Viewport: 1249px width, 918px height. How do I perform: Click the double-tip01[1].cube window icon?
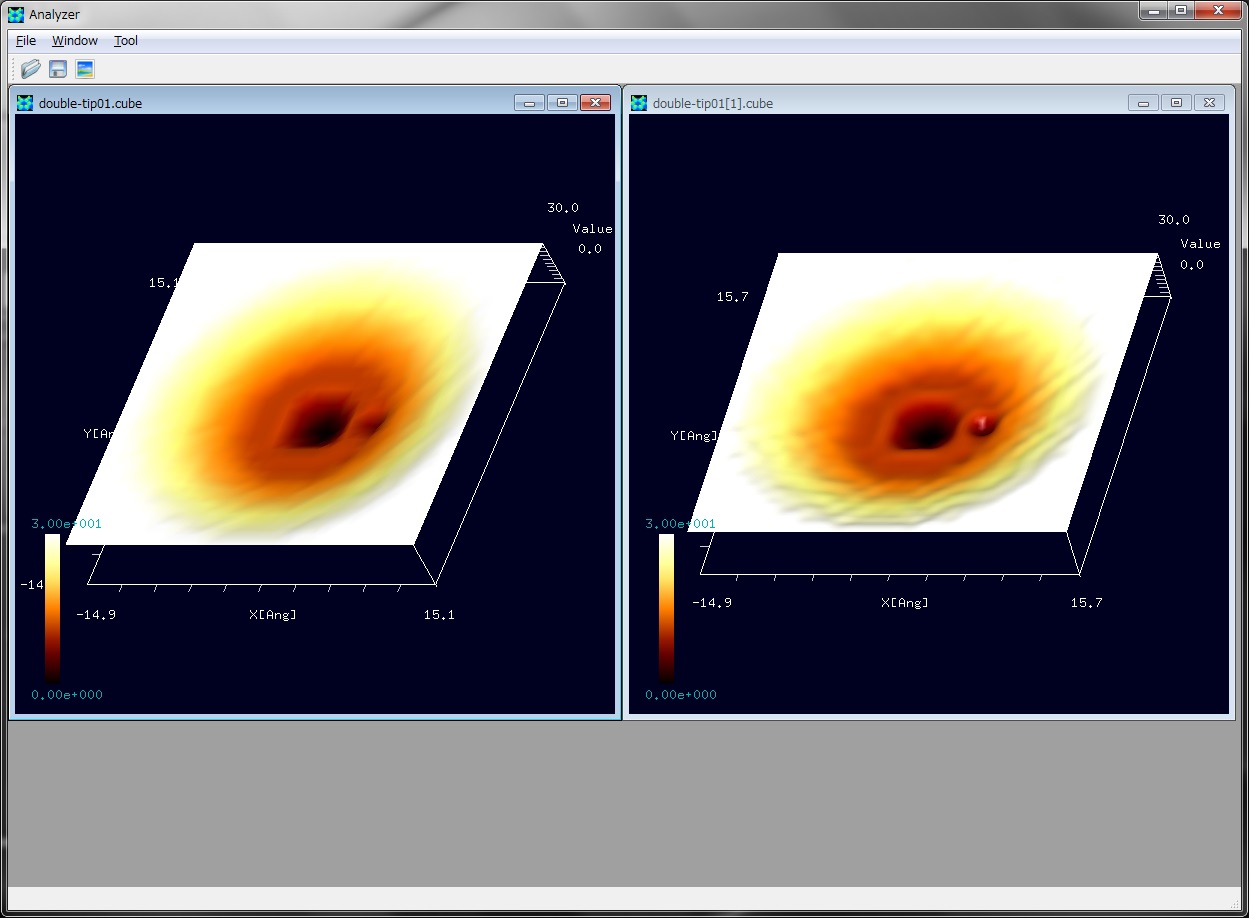639,103
